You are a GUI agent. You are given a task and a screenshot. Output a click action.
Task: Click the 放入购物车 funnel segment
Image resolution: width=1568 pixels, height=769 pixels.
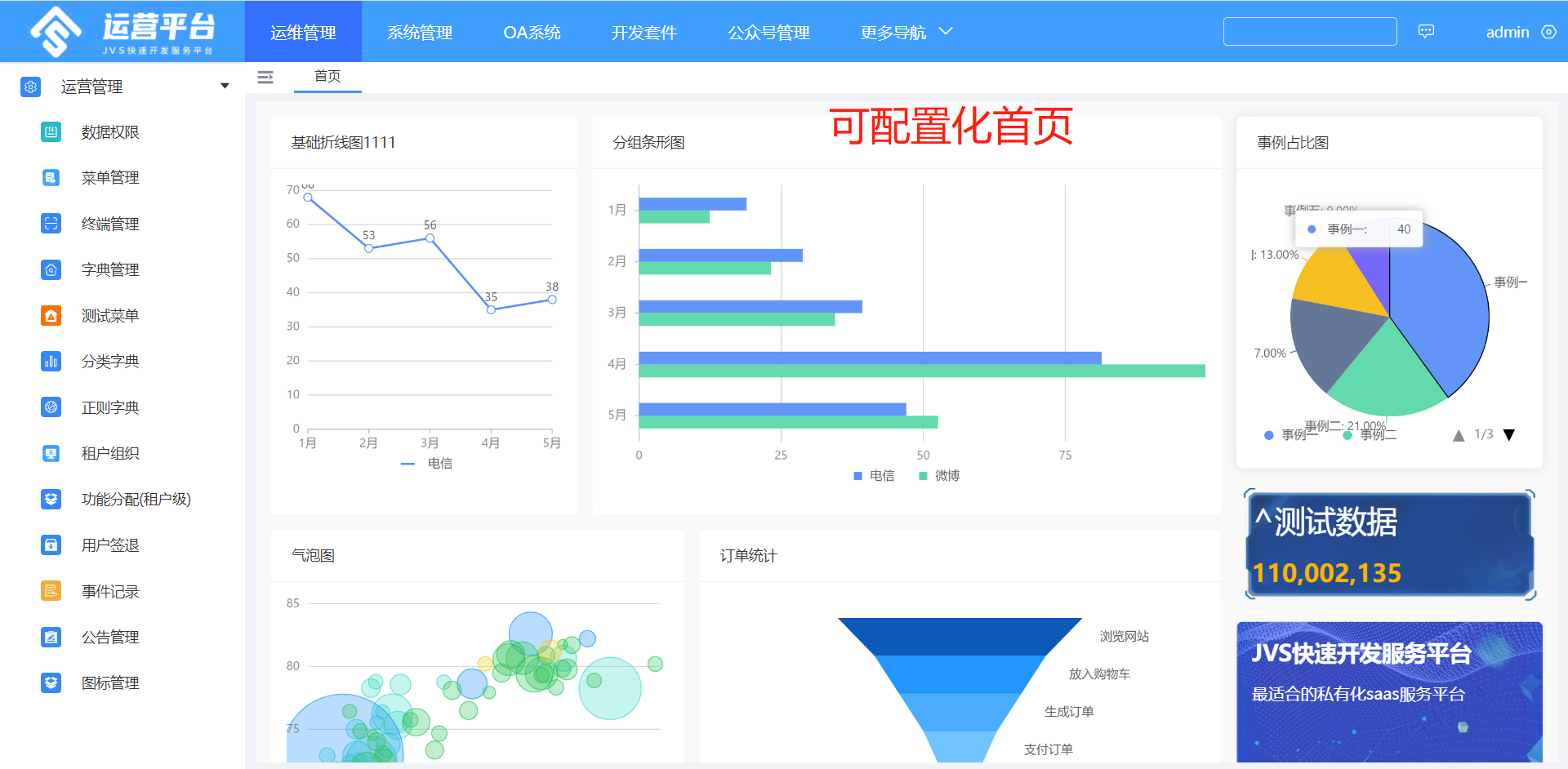[x=960, y=673]
